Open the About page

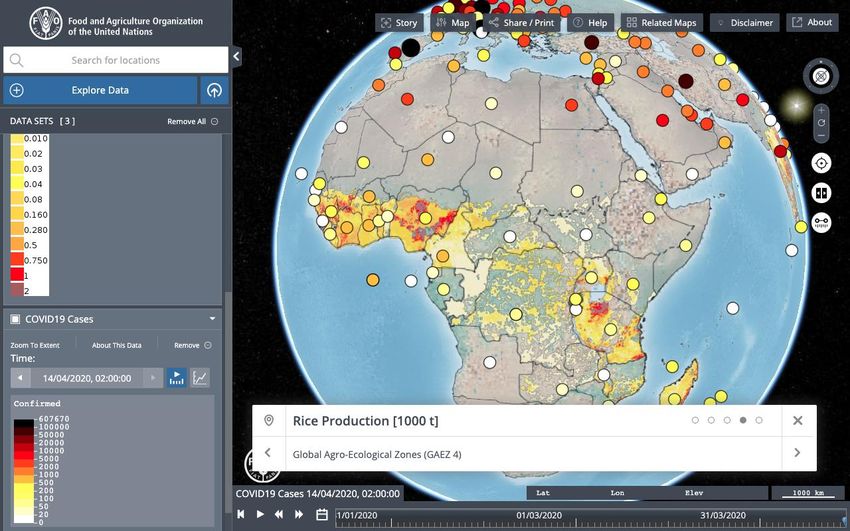coord(813,23)
